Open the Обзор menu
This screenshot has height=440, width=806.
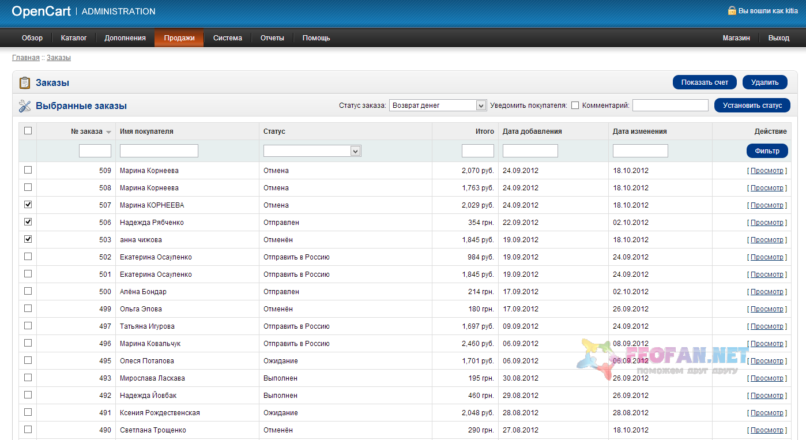point(32,38)
